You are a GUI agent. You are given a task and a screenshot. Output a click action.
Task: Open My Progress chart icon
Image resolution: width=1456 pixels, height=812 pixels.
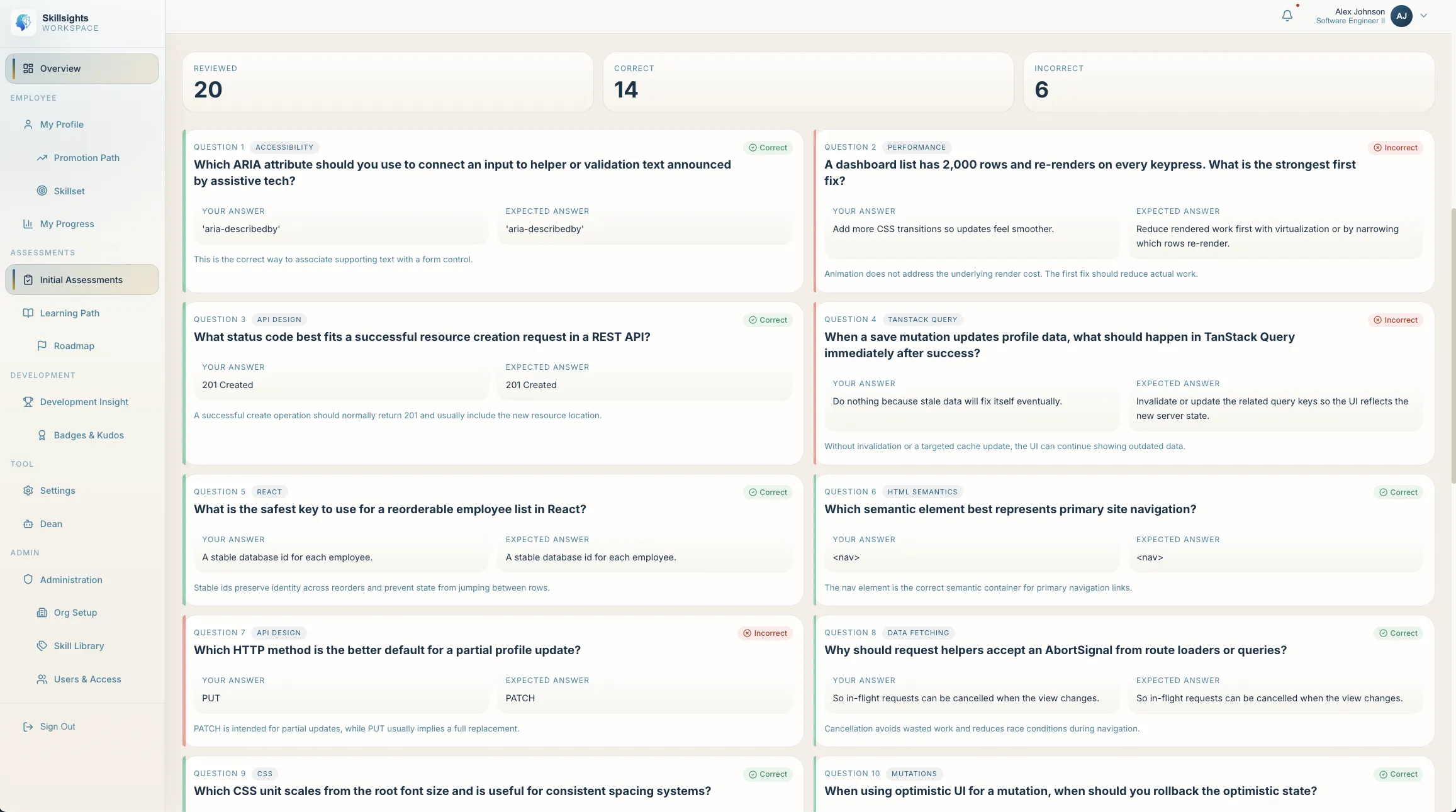(x=28, y=224)
